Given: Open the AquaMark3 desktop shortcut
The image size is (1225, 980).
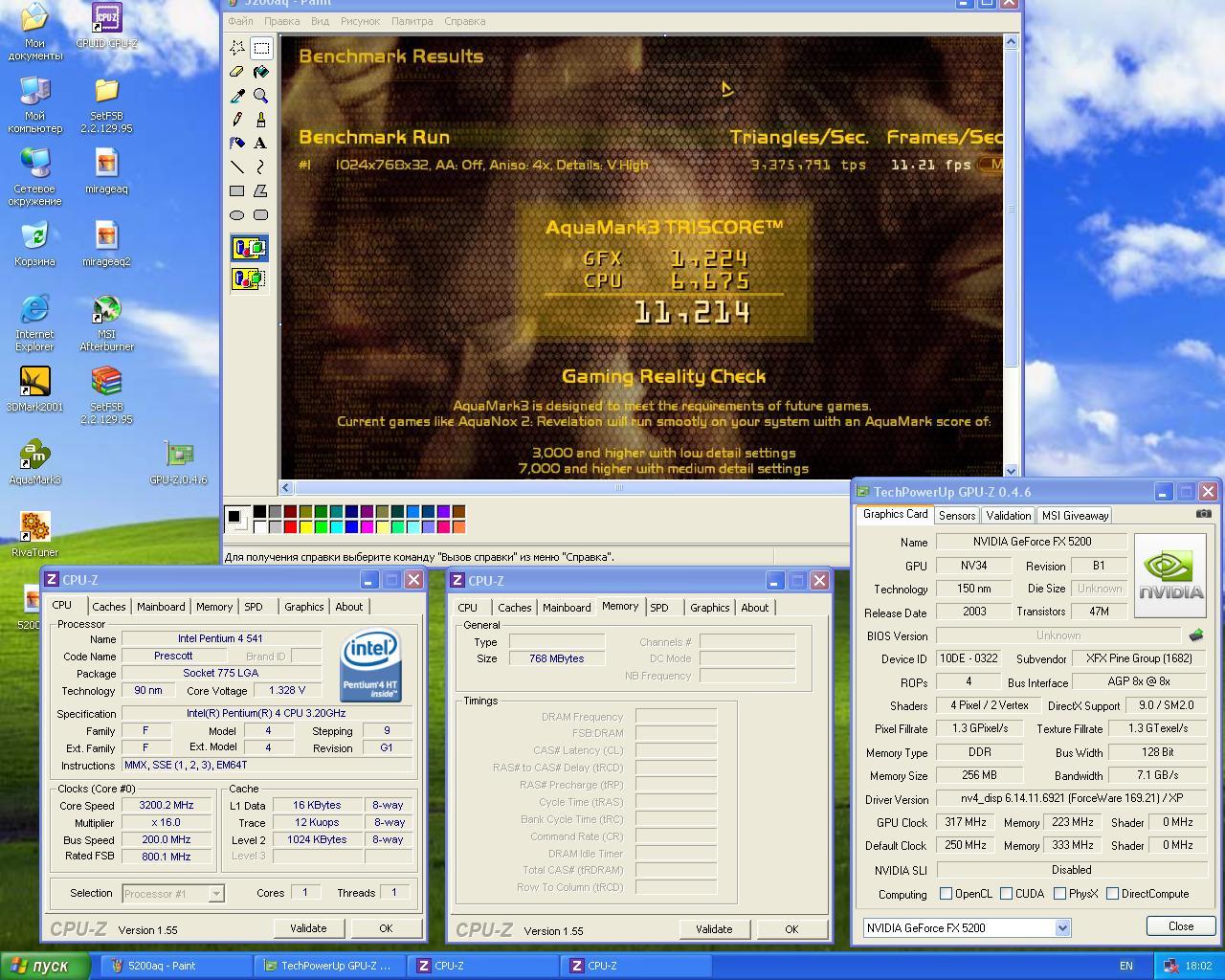Looking at the screenshot, I should click(x=34, y=463).
